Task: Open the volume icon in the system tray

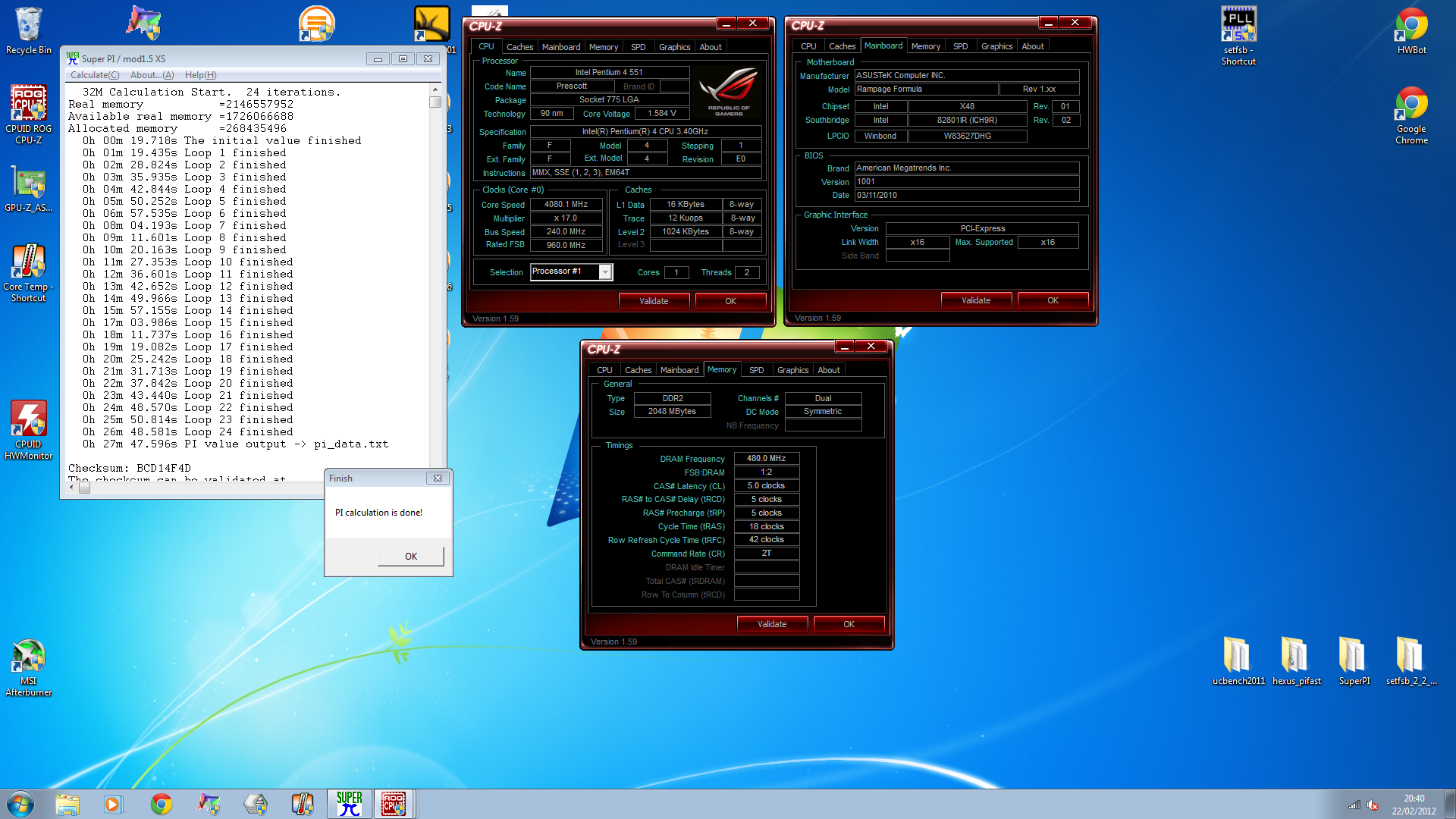Action: click(x=1373, y=805)
